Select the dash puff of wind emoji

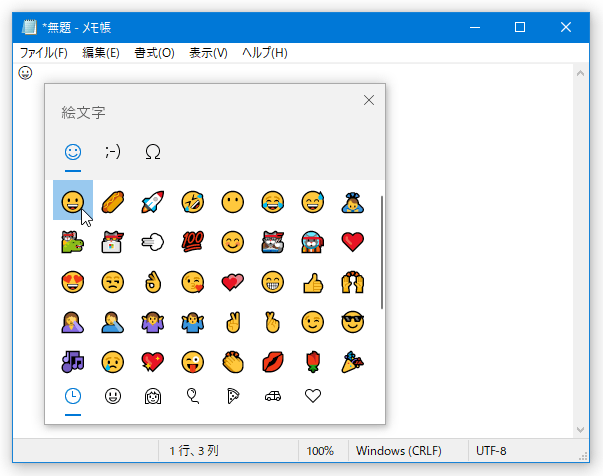click(153, 242)
